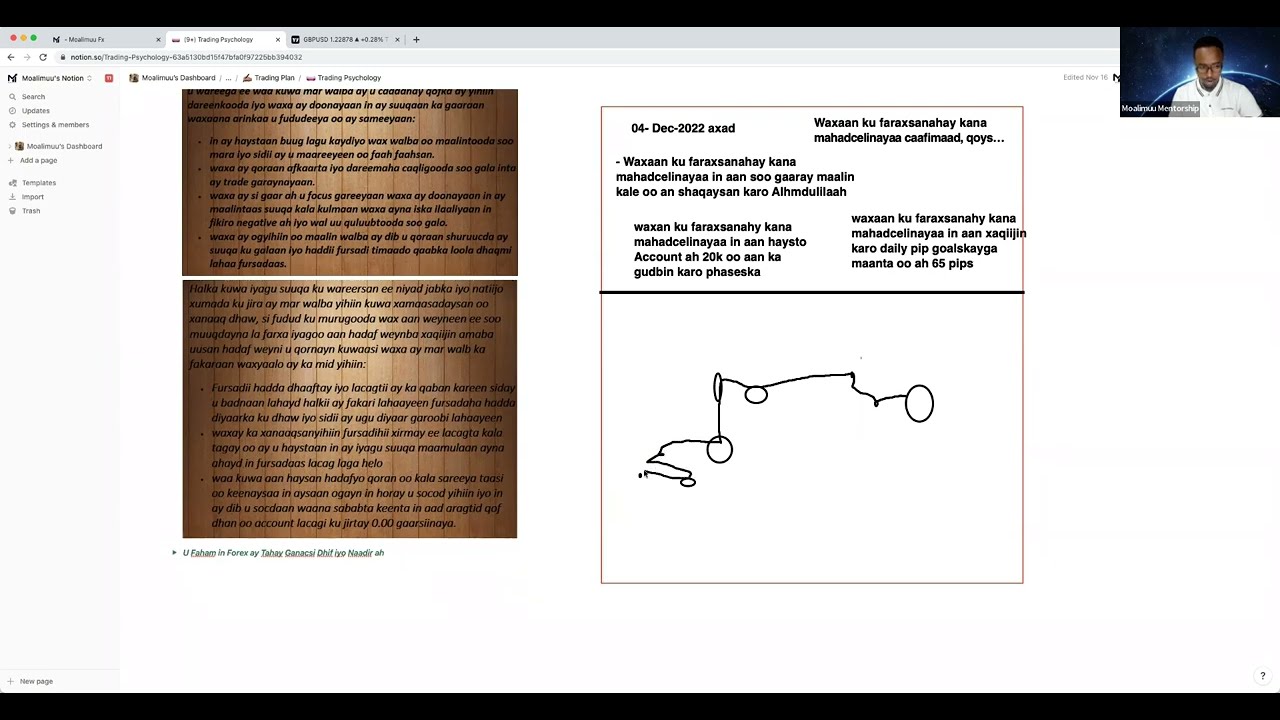This screenshot has width=1280, height=720.
Task: Go back with the browser back arrow
Action: [11, 57]
